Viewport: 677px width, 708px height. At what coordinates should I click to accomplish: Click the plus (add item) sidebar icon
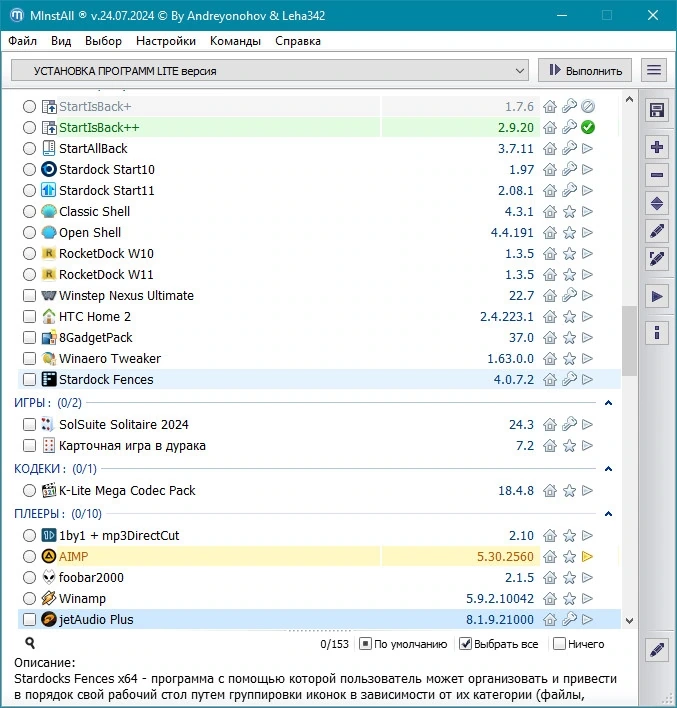pyautogui.click(x=657, y=147)
